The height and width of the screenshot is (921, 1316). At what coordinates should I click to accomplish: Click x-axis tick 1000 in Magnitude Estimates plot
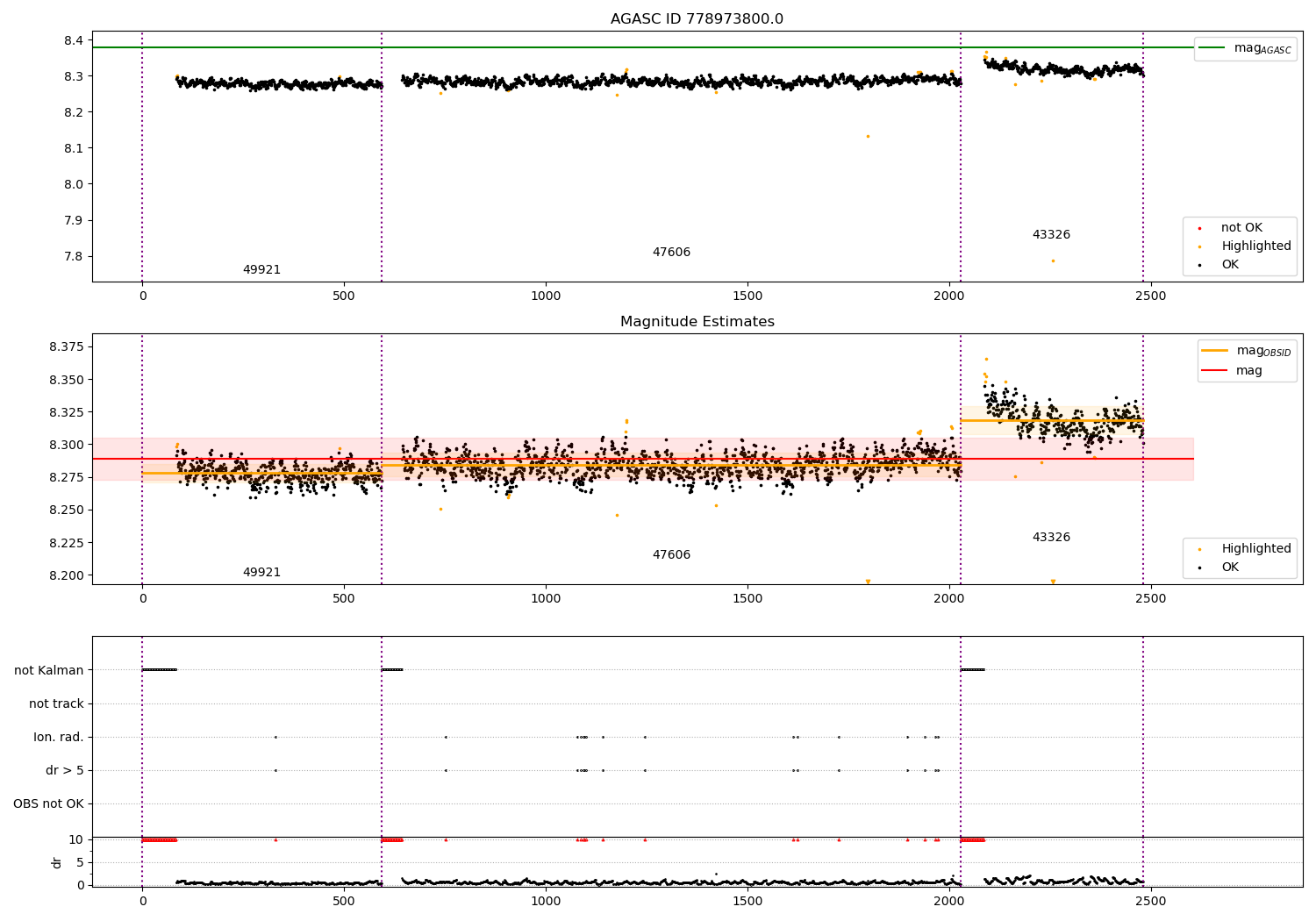tap(546, 599)
